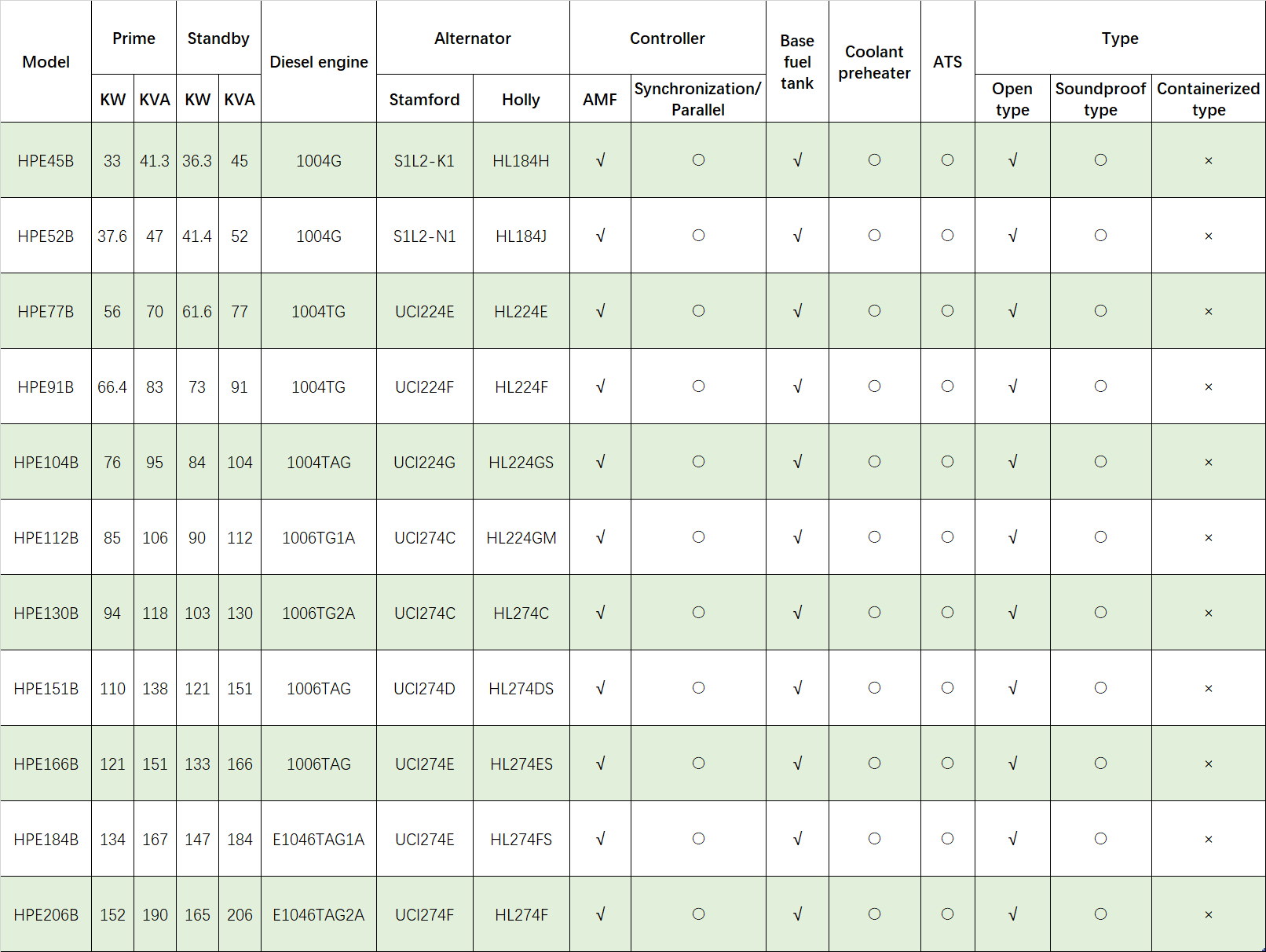Image resolution: width=1266 pixels, height=952 pixels.
Task: Select the HL224GM Holly cell
Action: click(x=521, y=537)
